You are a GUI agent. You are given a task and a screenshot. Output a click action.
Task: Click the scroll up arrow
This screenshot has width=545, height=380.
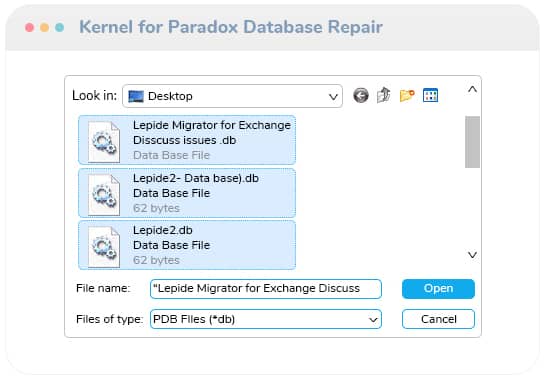472,89
